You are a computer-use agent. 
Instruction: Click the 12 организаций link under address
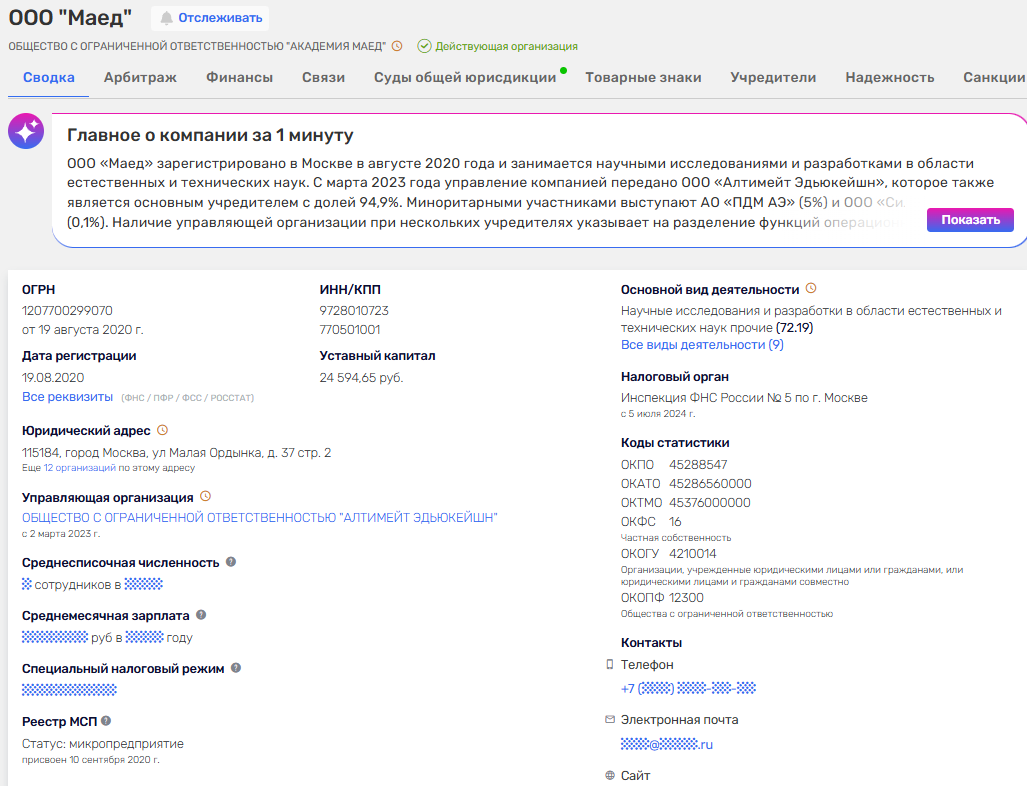(79, 468)
